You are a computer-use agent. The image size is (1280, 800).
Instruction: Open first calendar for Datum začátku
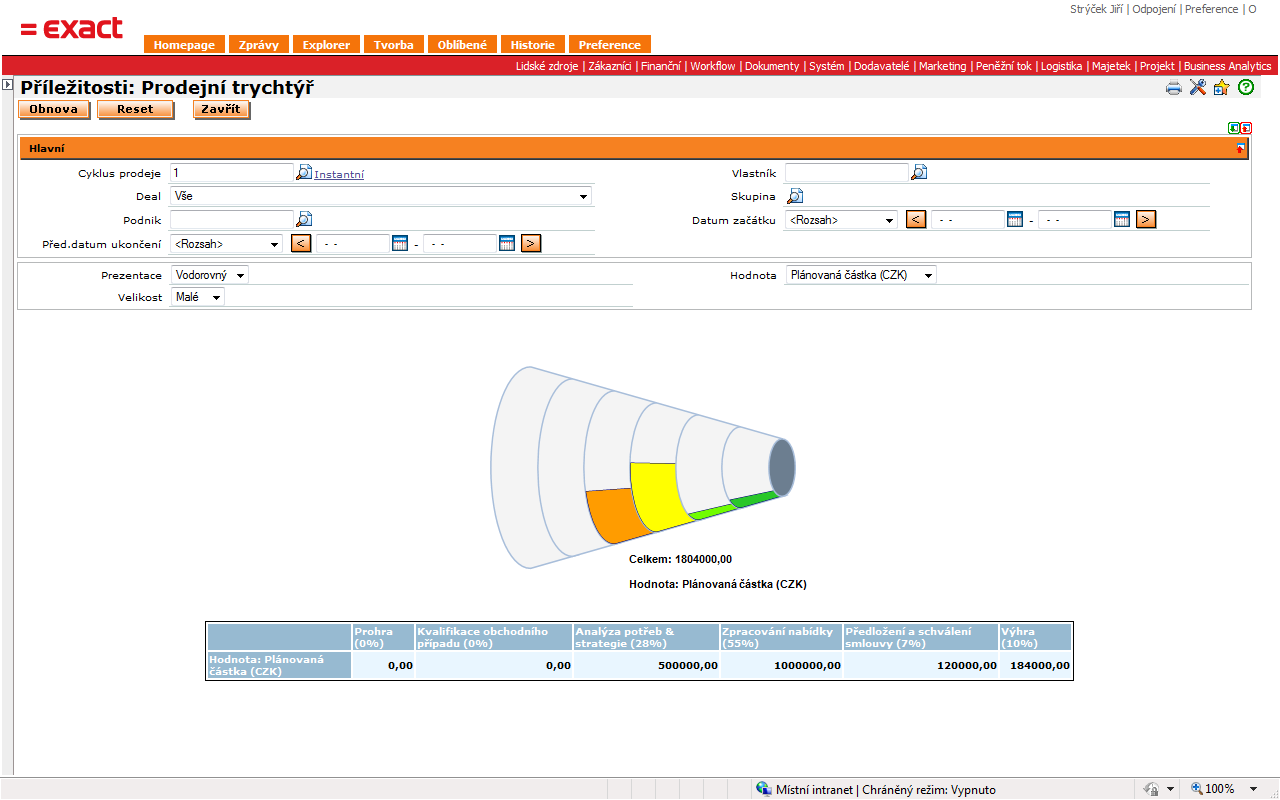pyautogui.click(x=1015, y=219)
